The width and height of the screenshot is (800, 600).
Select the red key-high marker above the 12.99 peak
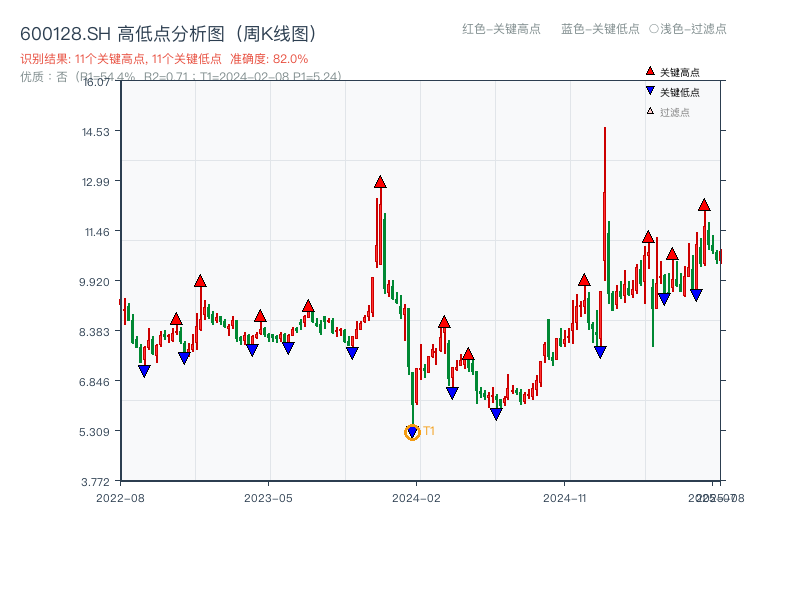click(x=380, y=182)
